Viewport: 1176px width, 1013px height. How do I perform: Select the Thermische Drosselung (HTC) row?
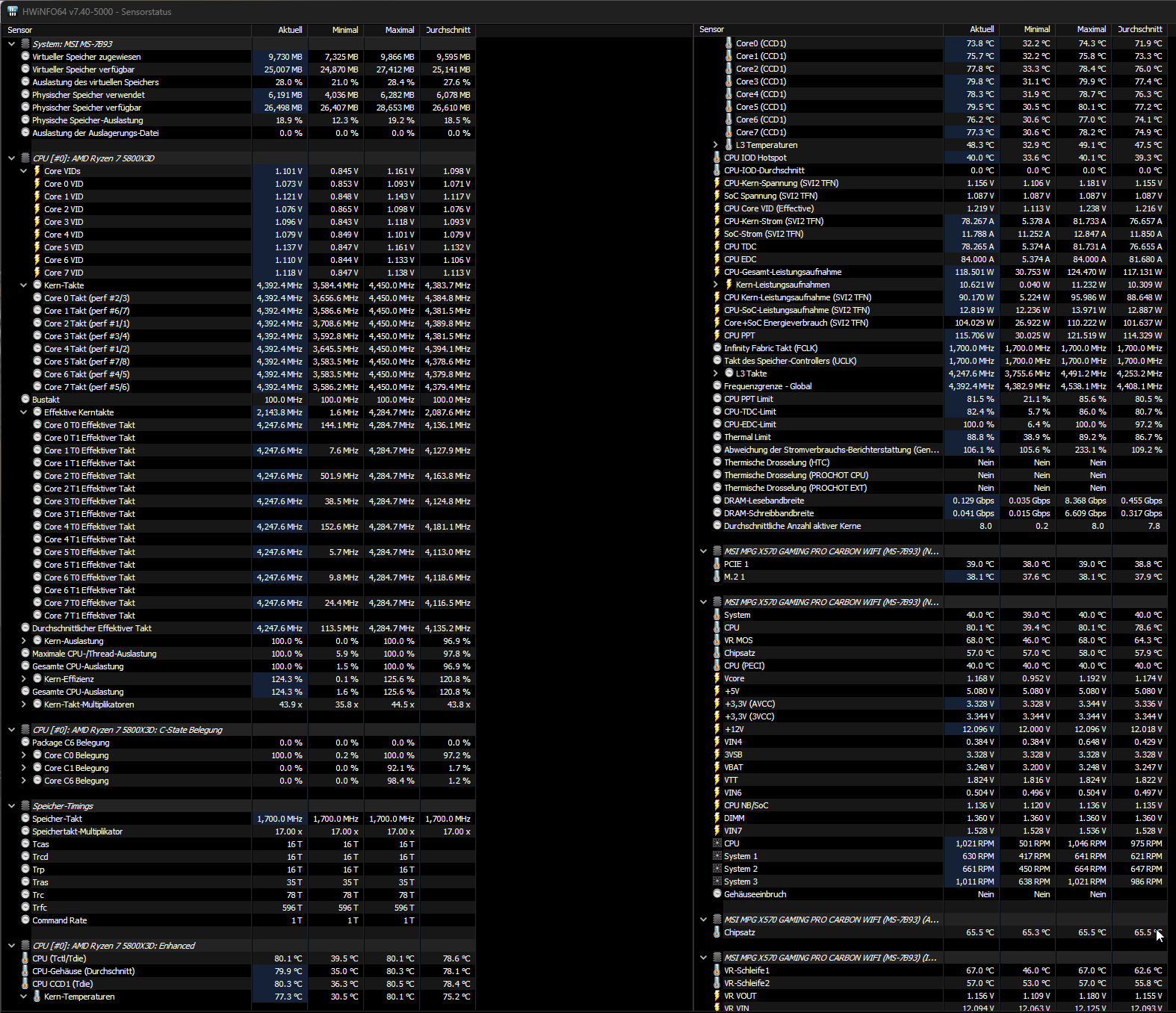(x=930, y=462)
